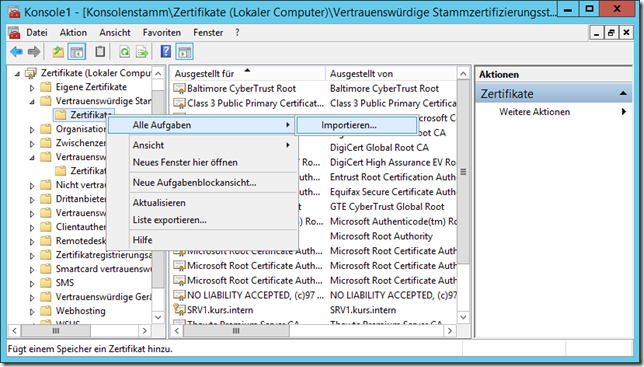The image size is (644, 367).
Task: Click Entrust Root Certification Auth issuer cell
Action: click(393, 177)
